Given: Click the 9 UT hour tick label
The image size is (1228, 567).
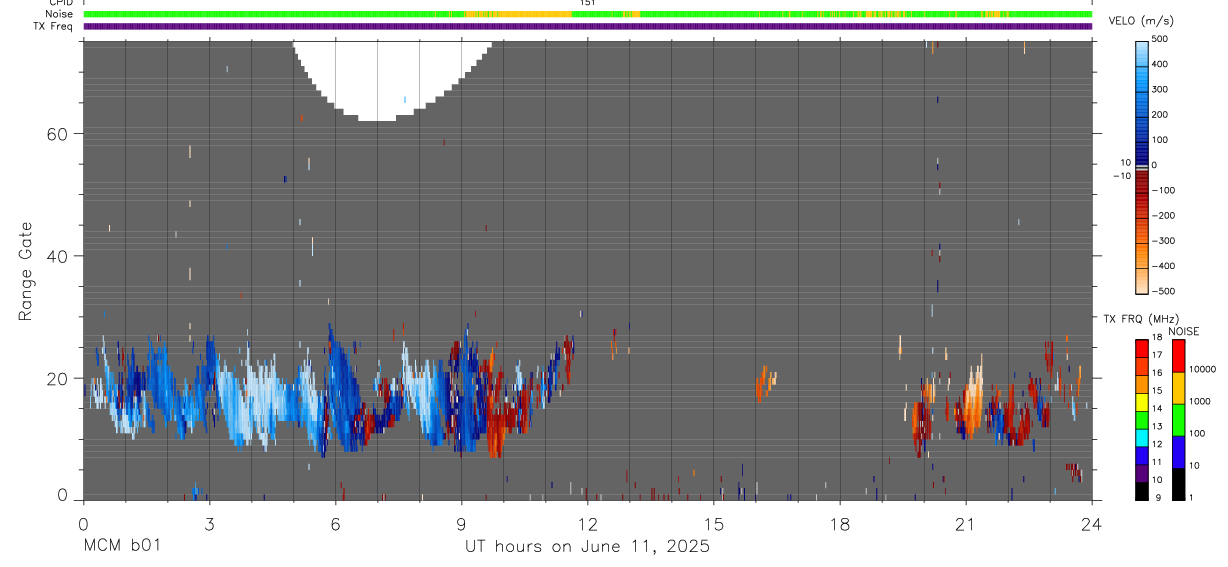Looking at the screenshot, I should pyautogui.click(x=462, y=523).
